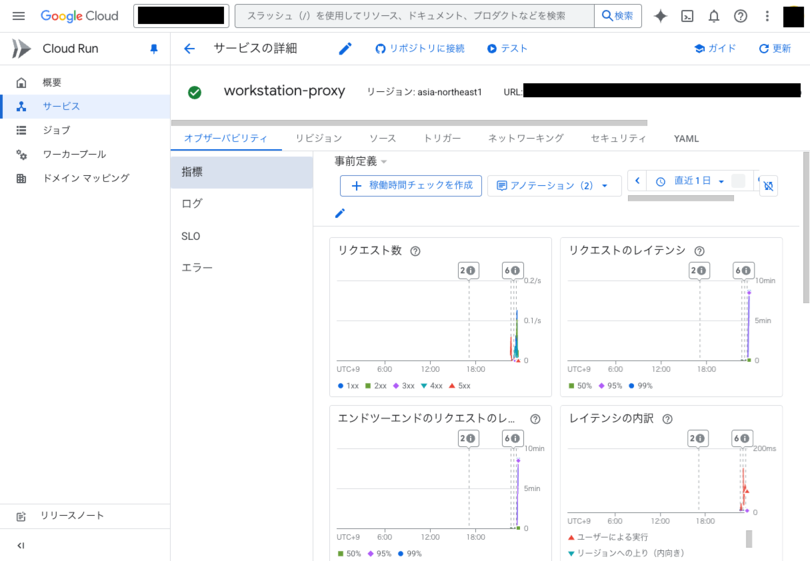Open Gemini AI assistant sparkle icon
Image resolution: width=810 pixels, height=561 pixels.
tap(660, 16)
